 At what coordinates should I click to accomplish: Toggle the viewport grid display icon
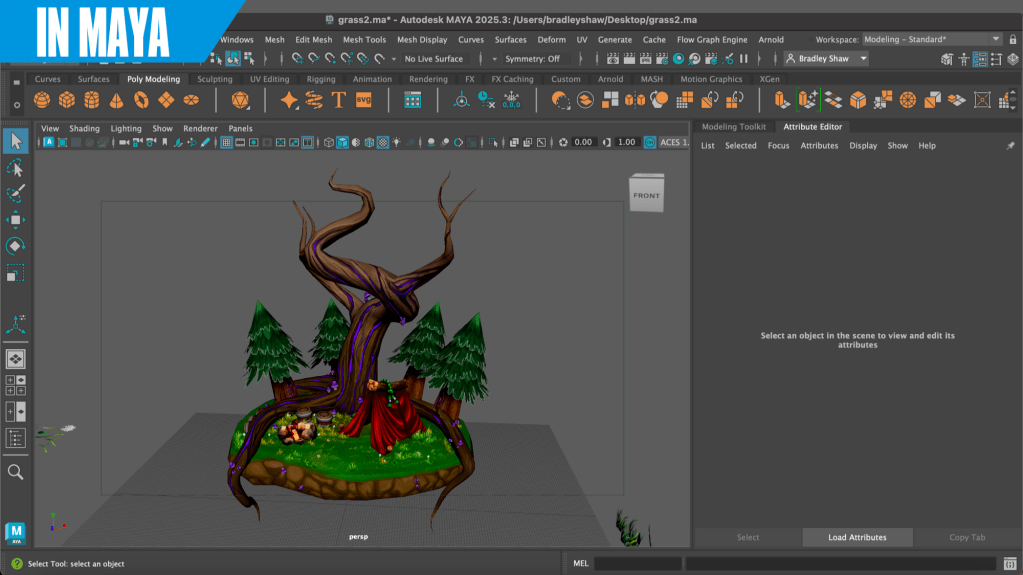(x=226, y=143)
